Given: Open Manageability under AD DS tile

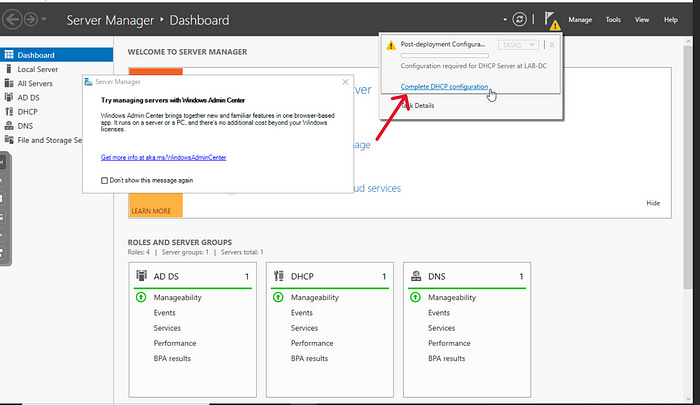Looking at the screenshot, I should coord(178,297).
